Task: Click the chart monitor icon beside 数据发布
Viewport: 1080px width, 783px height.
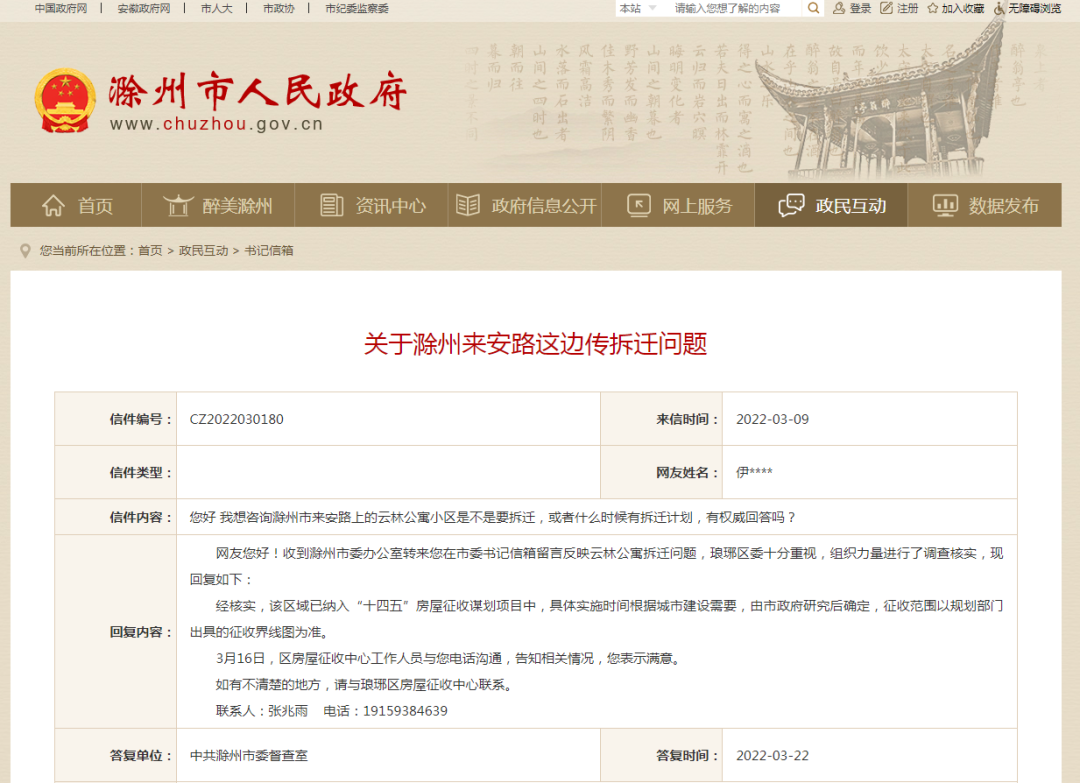Action: click(945, 205)
